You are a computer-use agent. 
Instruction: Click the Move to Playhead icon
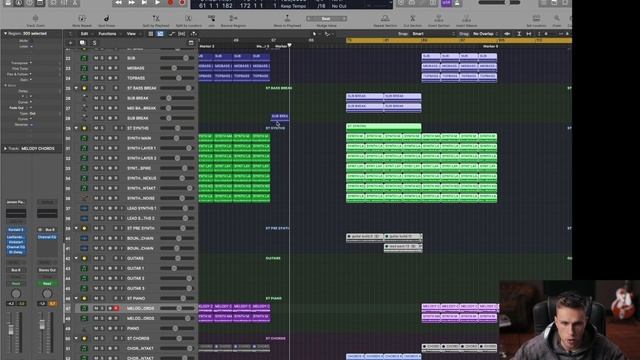[287, 19]
